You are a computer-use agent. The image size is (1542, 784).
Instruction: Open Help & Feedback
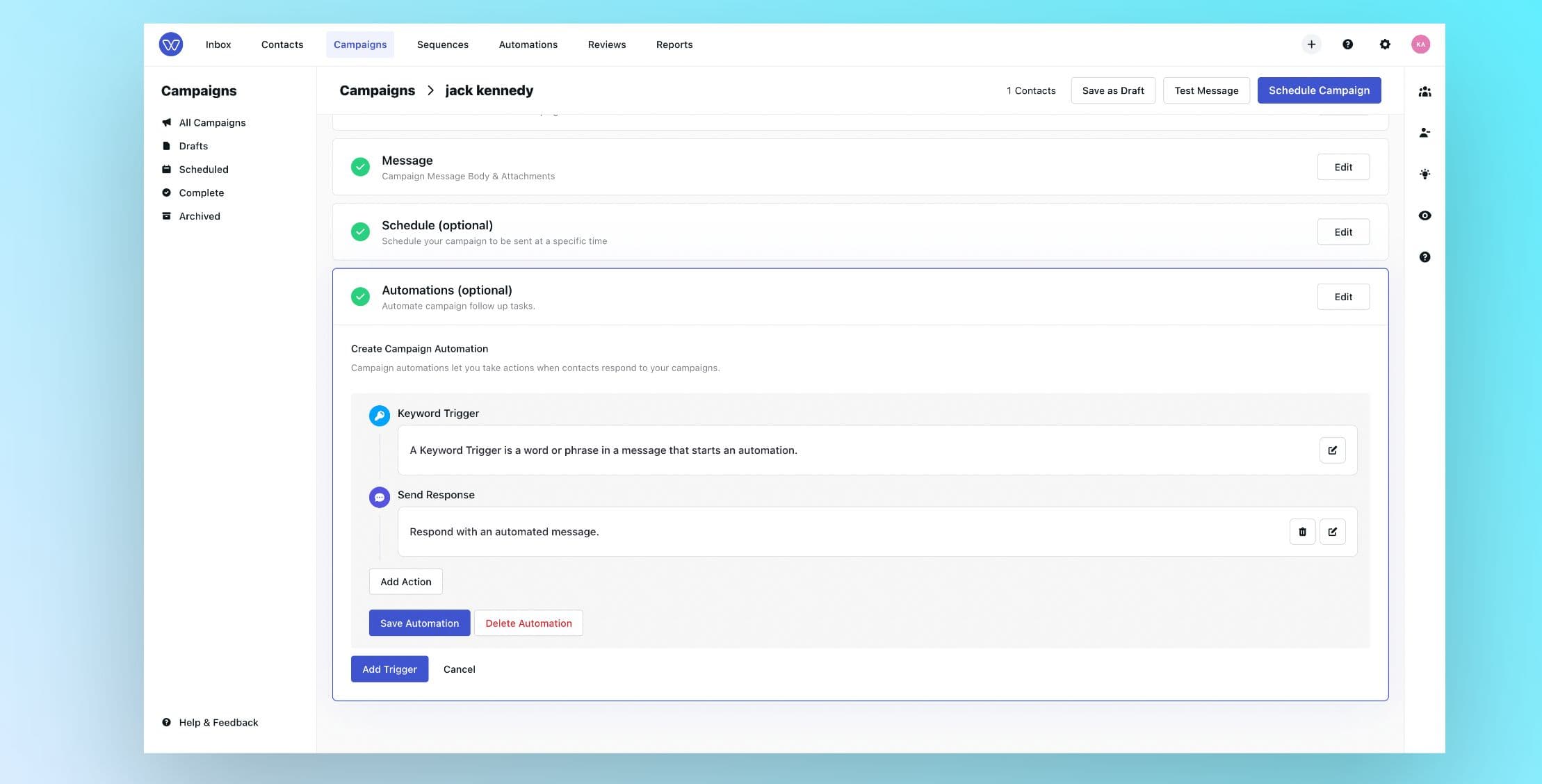coord(218,722)
